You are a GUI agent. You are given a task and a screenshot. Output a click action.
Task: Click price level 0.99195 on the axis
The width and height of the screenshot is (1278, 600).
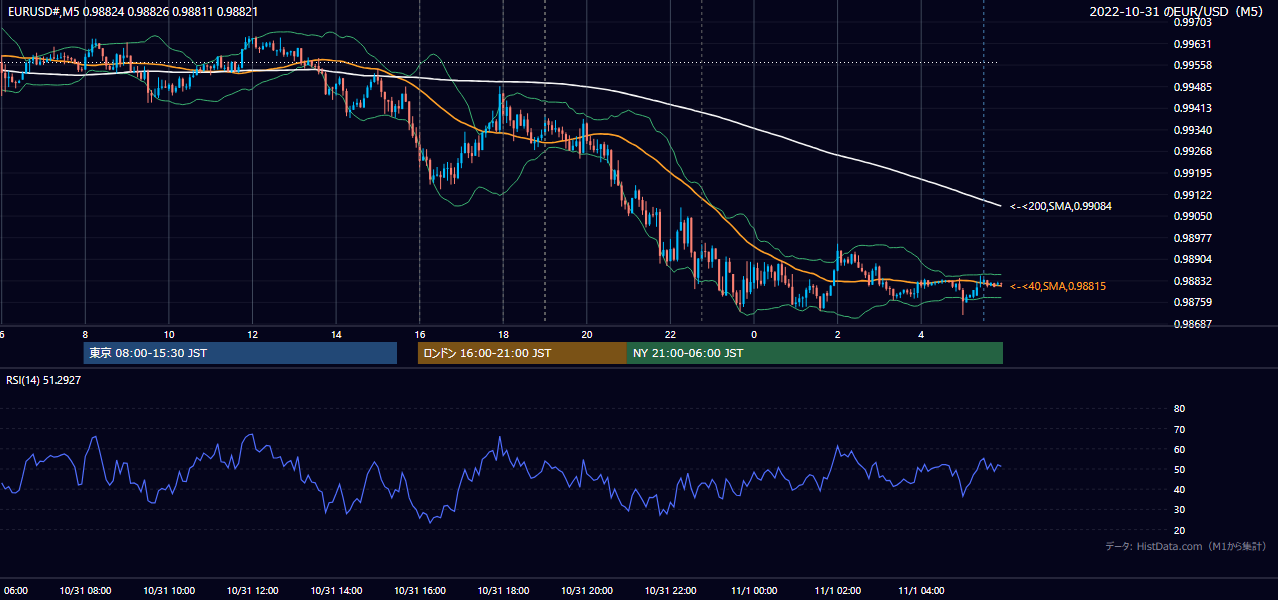pos(1192,173)
